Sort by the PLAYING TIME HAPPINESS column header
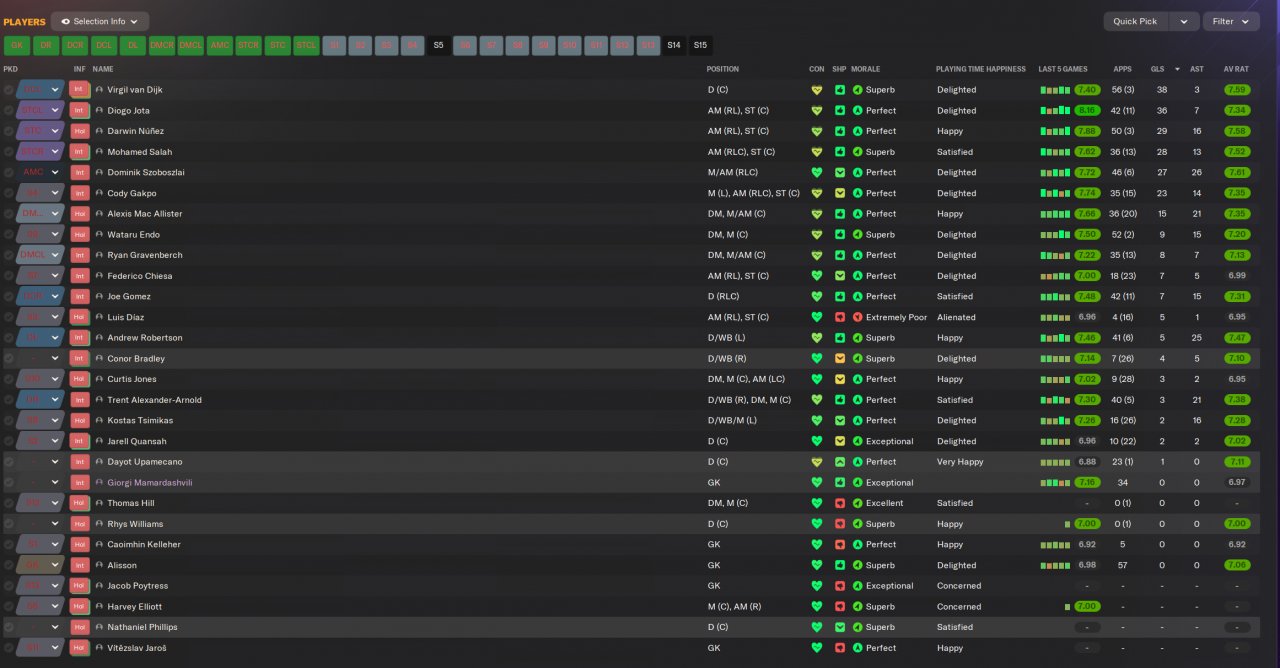The width and height of the screenshot is (1280, 668). tap(981, 69)
